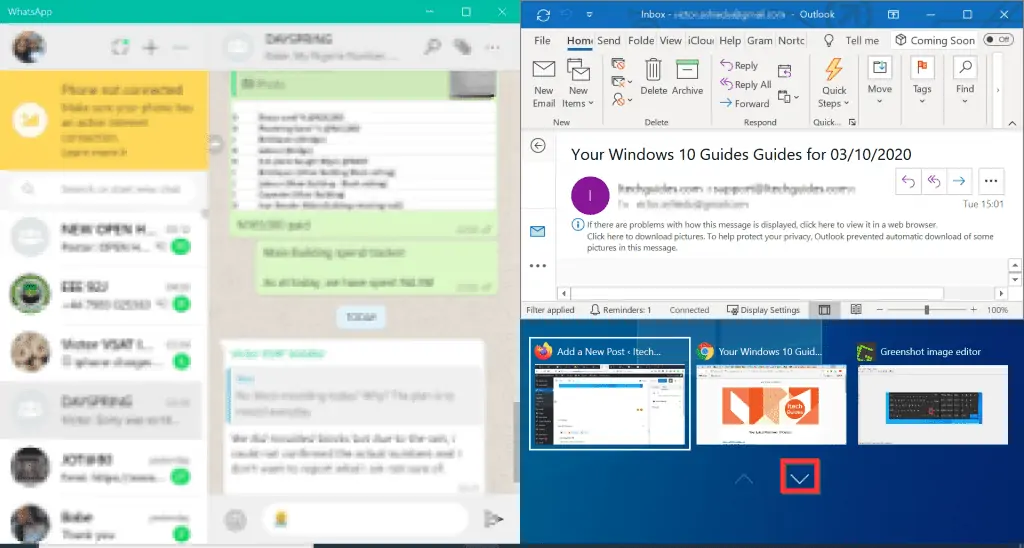The width and height of the screenshot is (1024, 548).
Task: Switch to Reading view icon in status bar
Action: click(x=856, y=310)
